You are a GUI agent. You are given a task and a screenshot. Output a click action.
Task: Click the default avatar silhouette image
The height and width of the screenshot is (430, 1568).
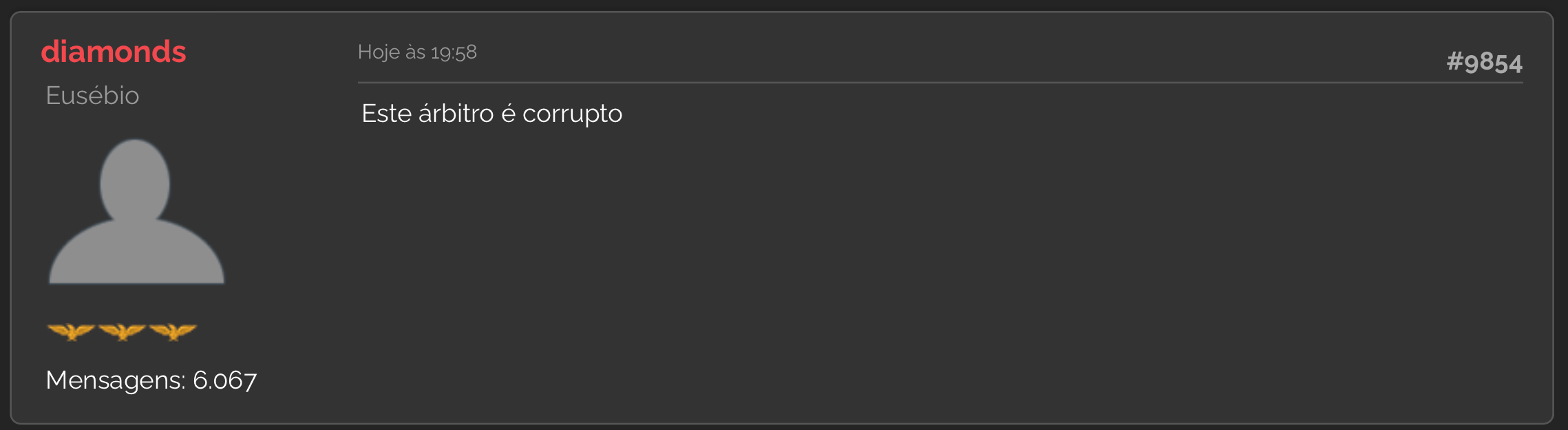click(136, 212)
